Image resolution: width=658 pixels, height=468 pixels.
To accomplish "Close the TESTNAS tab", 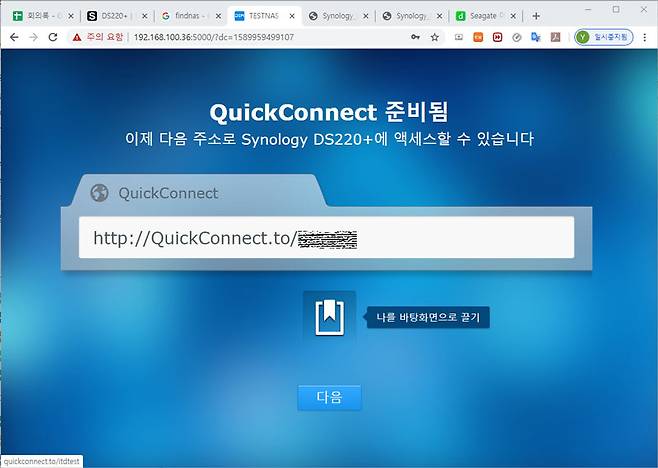I will 292,16.
